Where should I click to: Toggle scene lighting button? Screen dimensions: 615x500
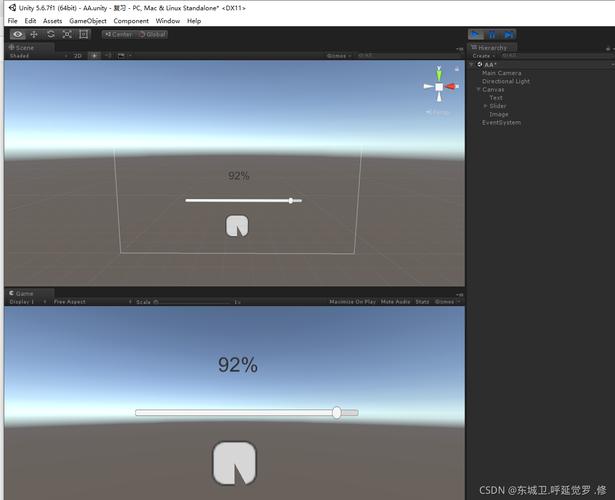coord(95,56)
